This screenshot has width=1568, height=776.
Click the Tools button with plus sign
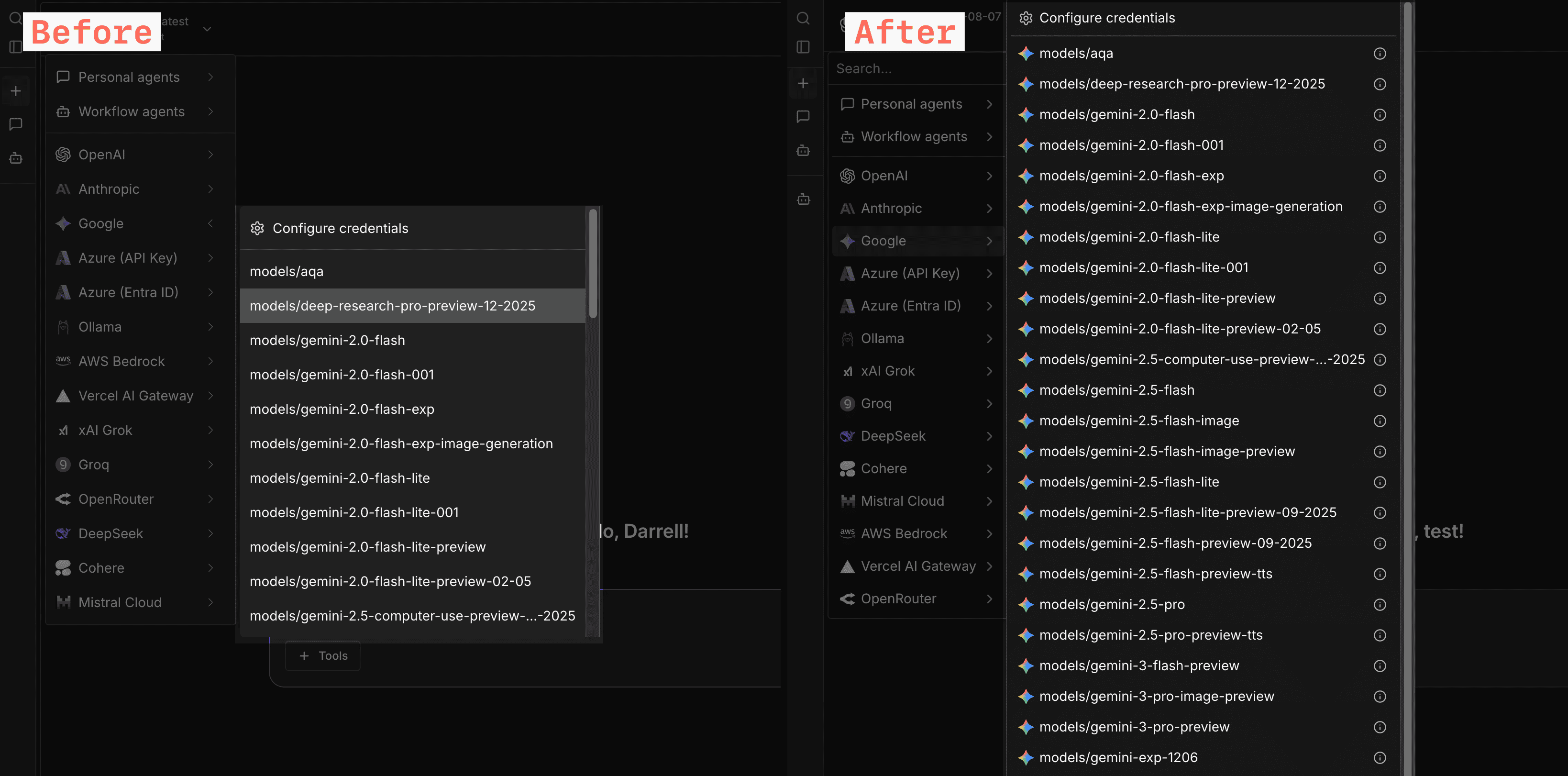click(x=323, y=656)
